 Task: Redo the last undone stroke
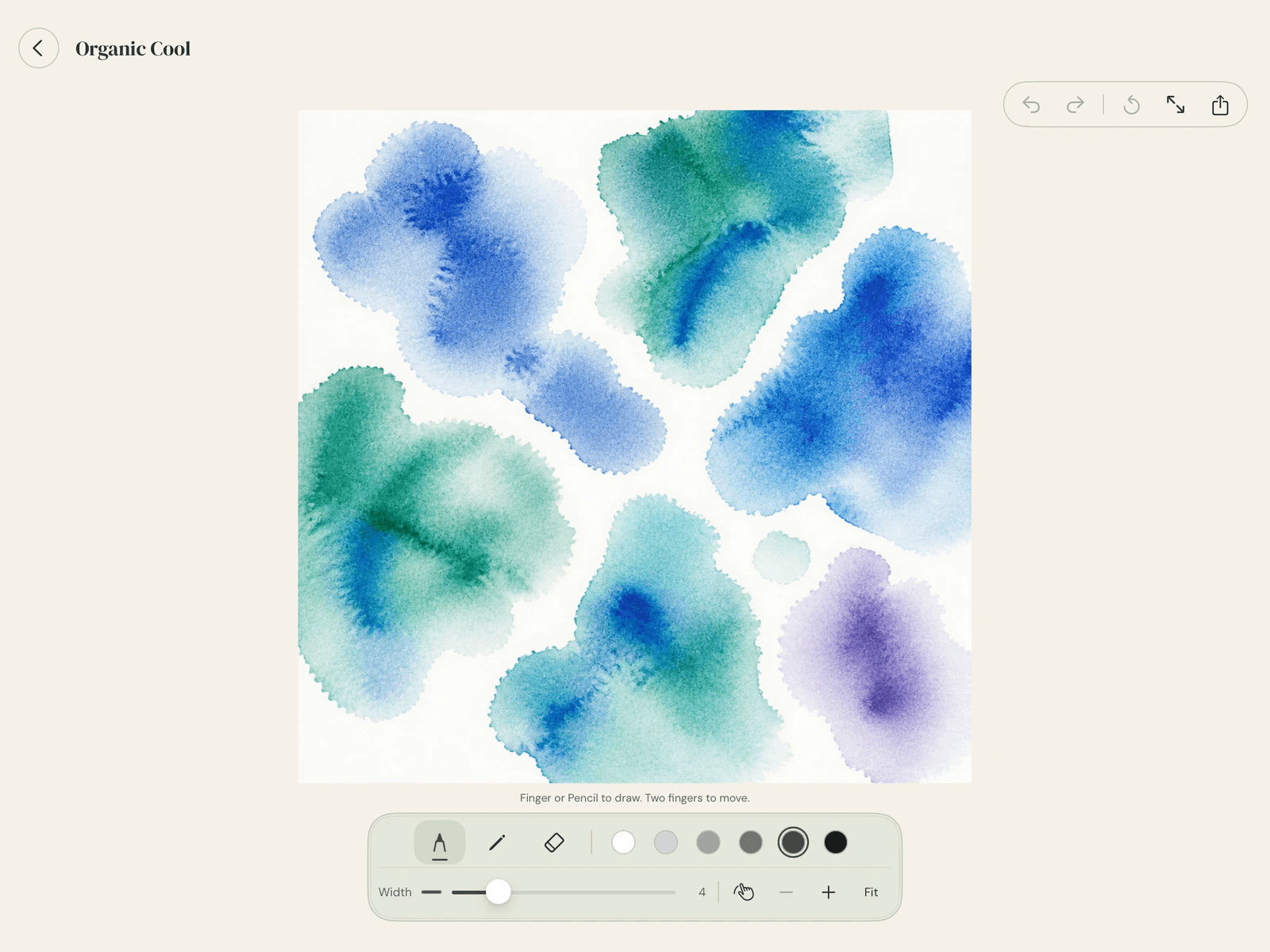(1075, 105)
